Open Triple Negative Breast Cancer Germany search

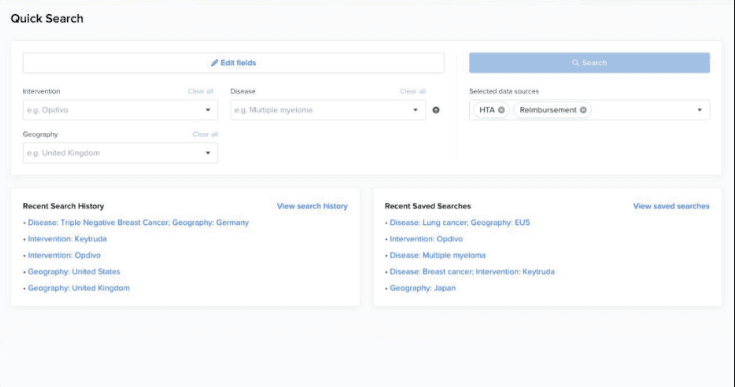point(138,223)
